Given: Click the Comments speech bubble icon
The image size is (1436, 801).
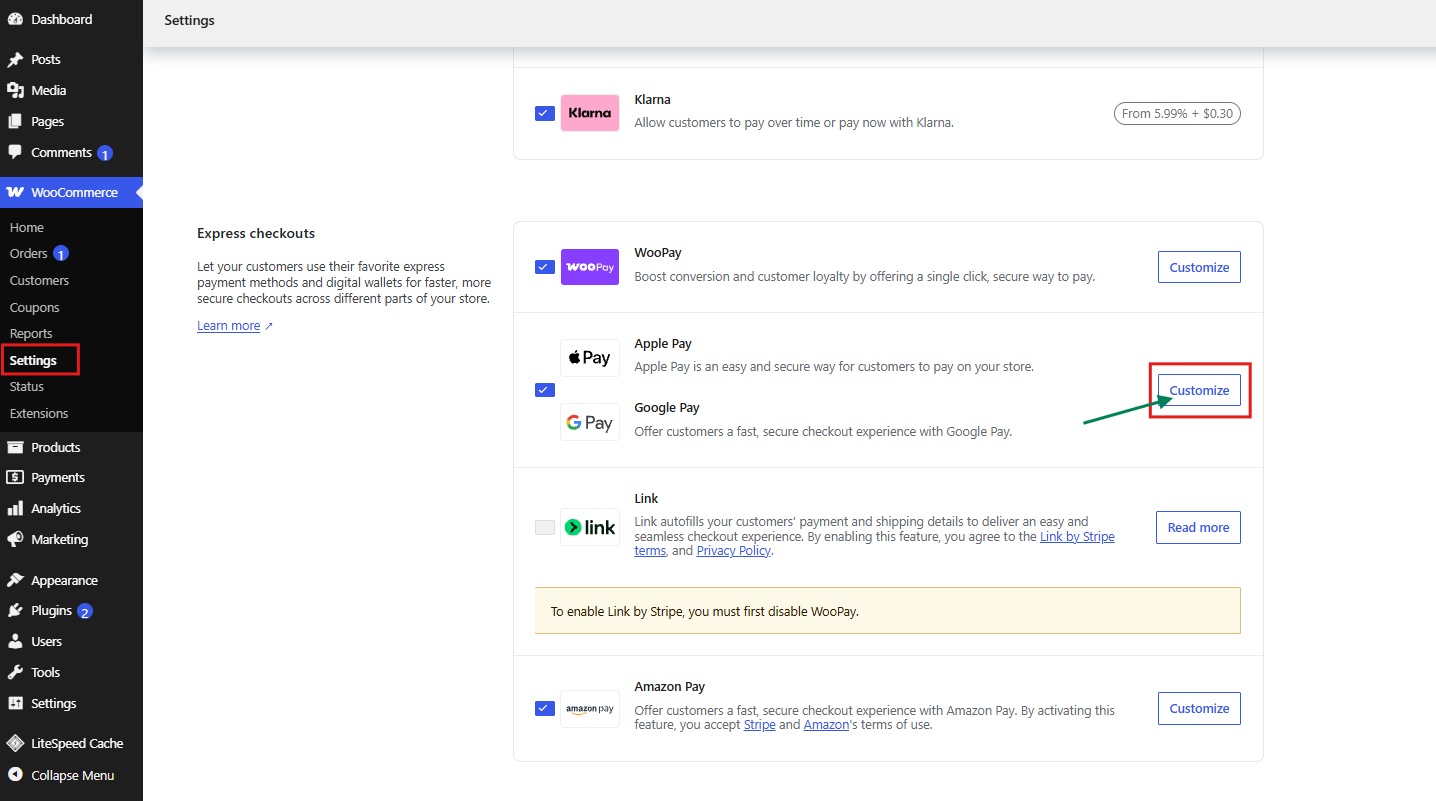Looking at the screenshot, I should 15,153.
